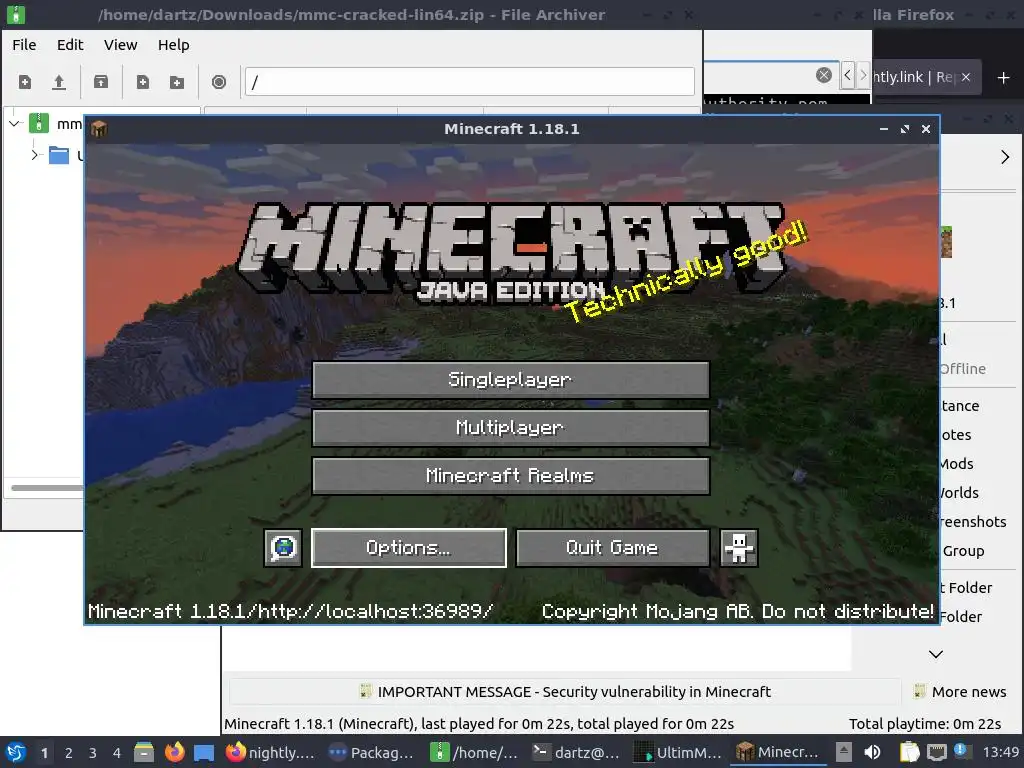Open the clipboard manager tray icon

coord(909,752)
